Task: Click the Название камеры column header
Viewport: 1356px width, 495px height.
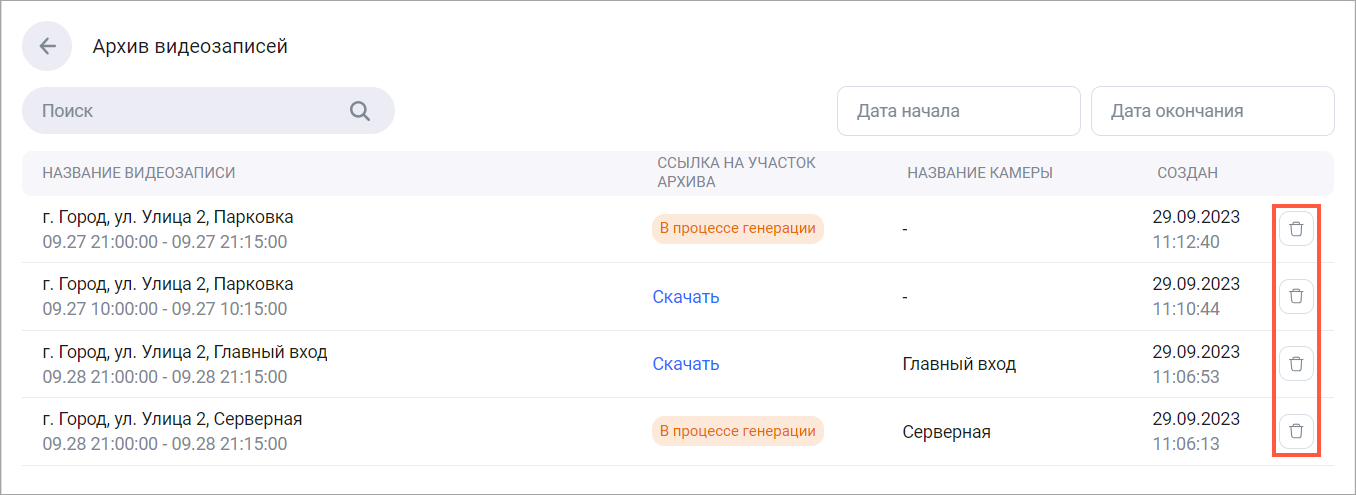Action: 979,173
